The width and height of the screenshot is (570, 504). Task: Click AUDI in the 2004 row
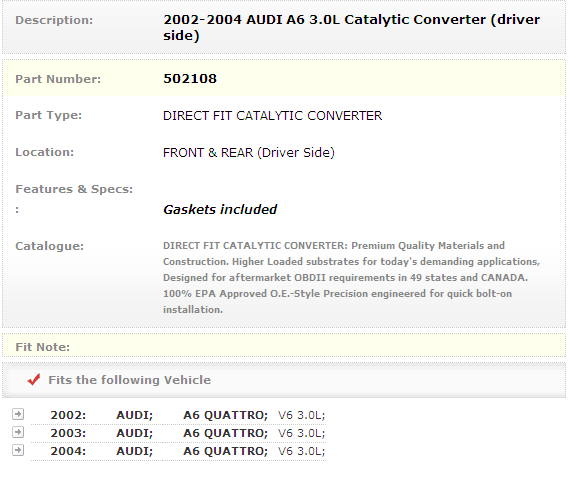tap(135, 451)
